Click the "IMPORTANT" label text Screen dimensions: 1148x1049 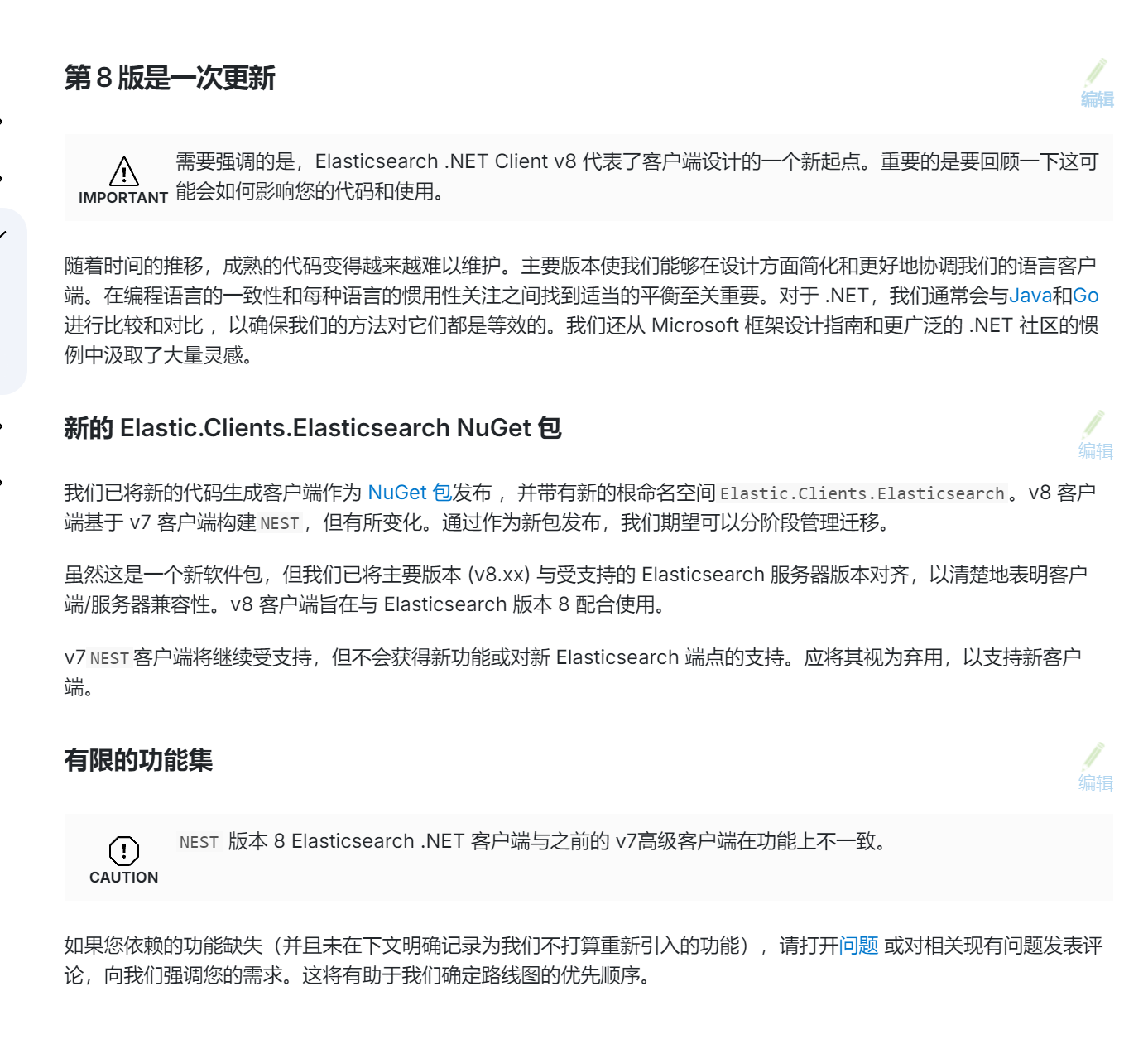point(123,198)
